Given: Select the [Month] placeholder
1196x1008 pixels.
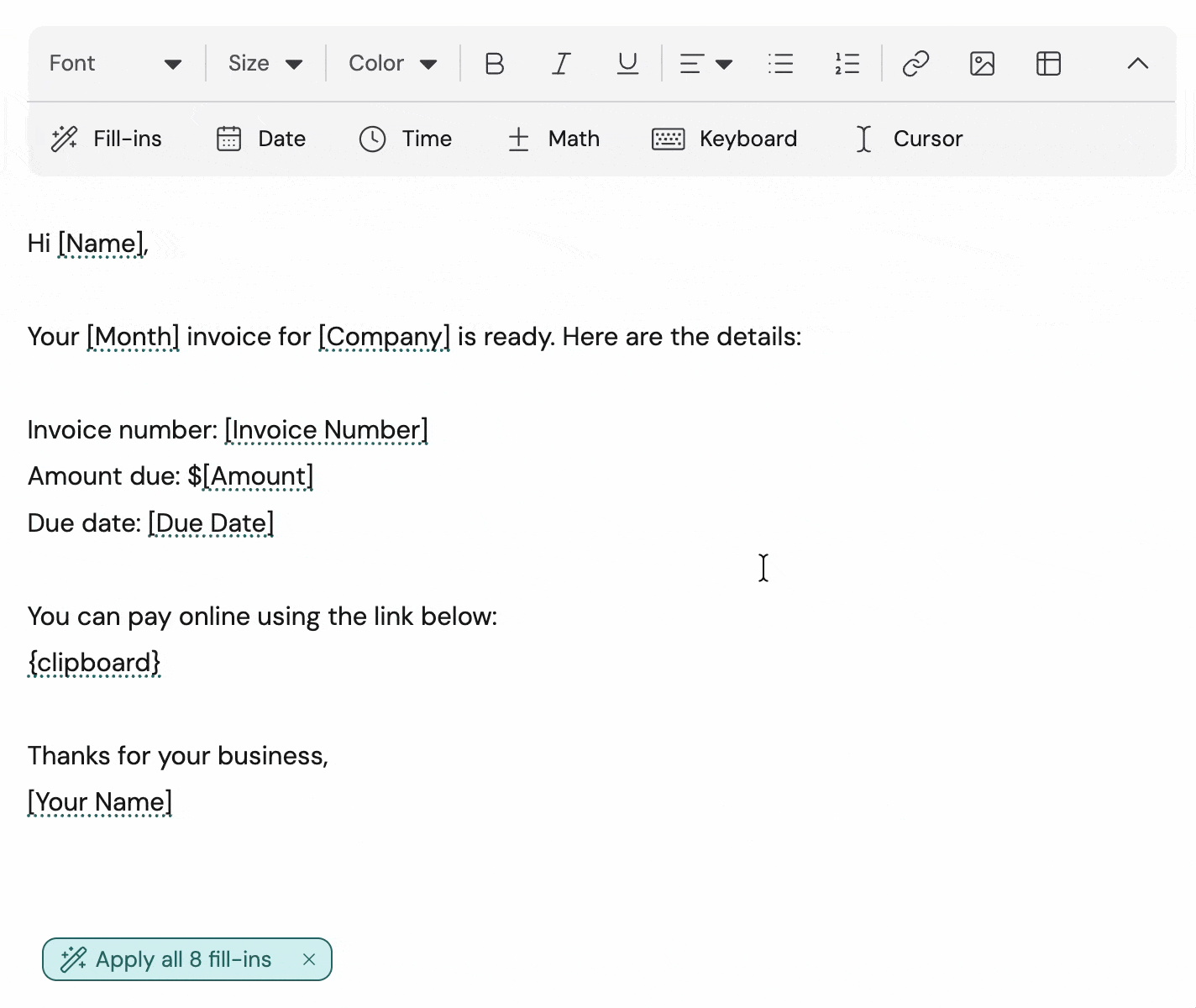Looking at the screenshot, I should [133, 337].
